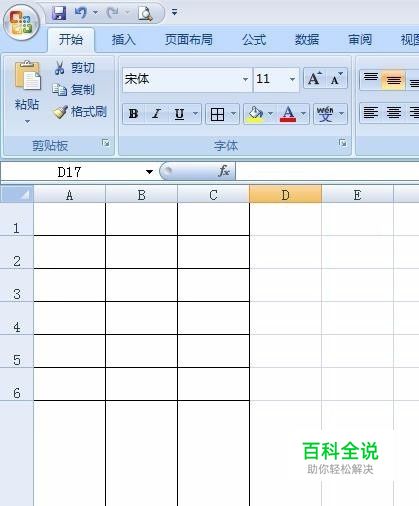This screenshot has height=506, width=419.
Task: Apply cell borders with the borders icon
Action: (x=217, y=114)
